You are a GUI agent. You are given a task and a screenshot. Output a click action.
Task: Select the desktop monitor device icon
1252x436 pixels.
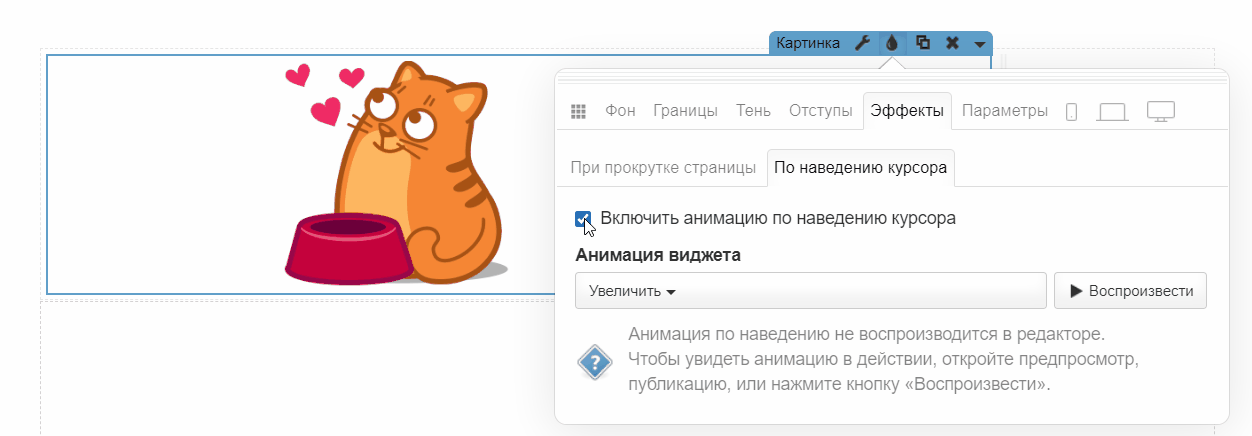pos(1160,112)
